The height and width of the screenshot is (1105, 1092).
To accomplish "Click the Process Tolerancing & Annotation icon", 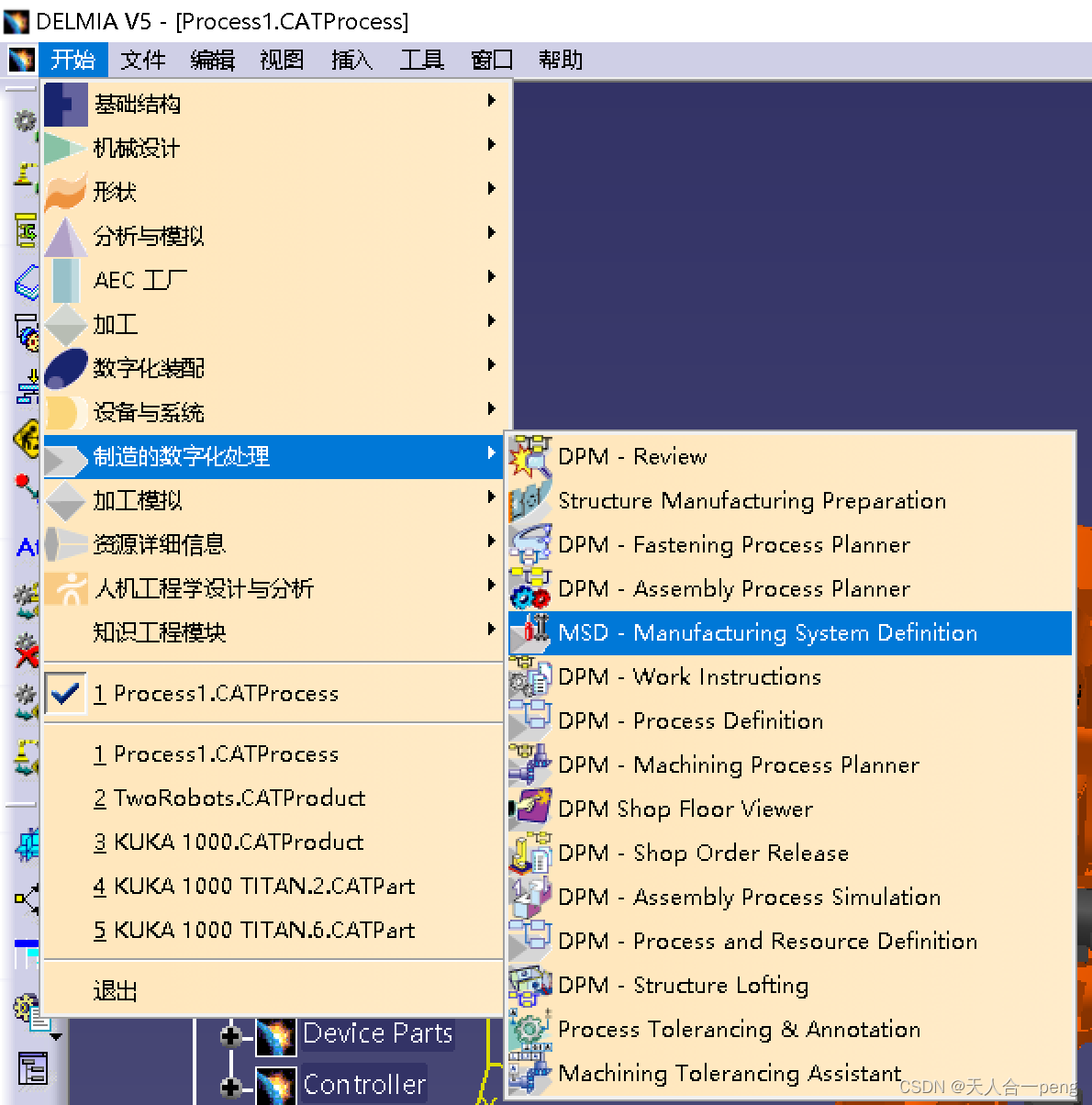I will coord(529,1029).
